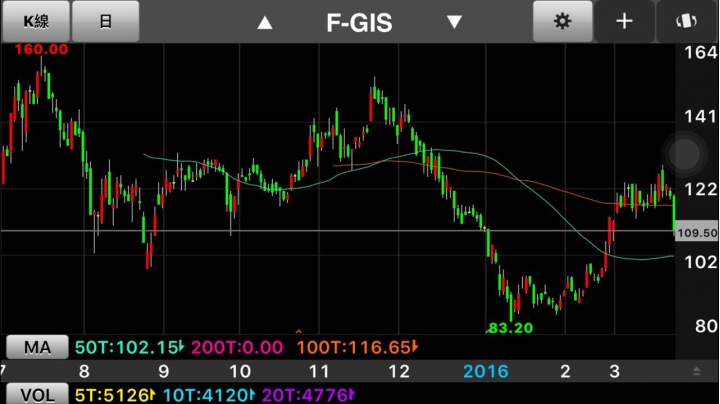The image size is (720, 404).
Task: Open MA indicator settings
Action: [37, 347]
